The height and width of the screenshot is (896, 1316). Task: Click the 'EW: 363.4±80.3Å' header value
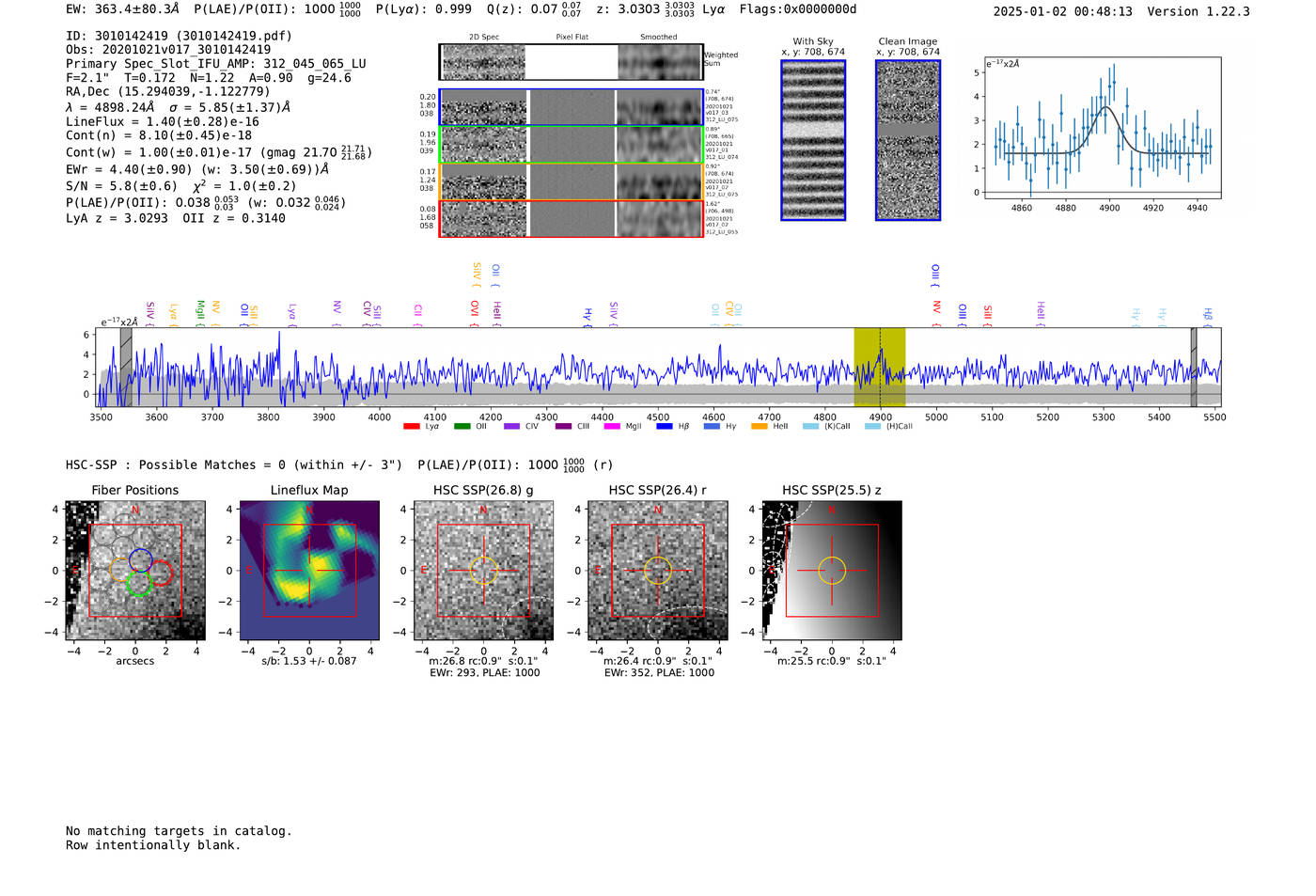pyautogui.click(x=122, y=8)
